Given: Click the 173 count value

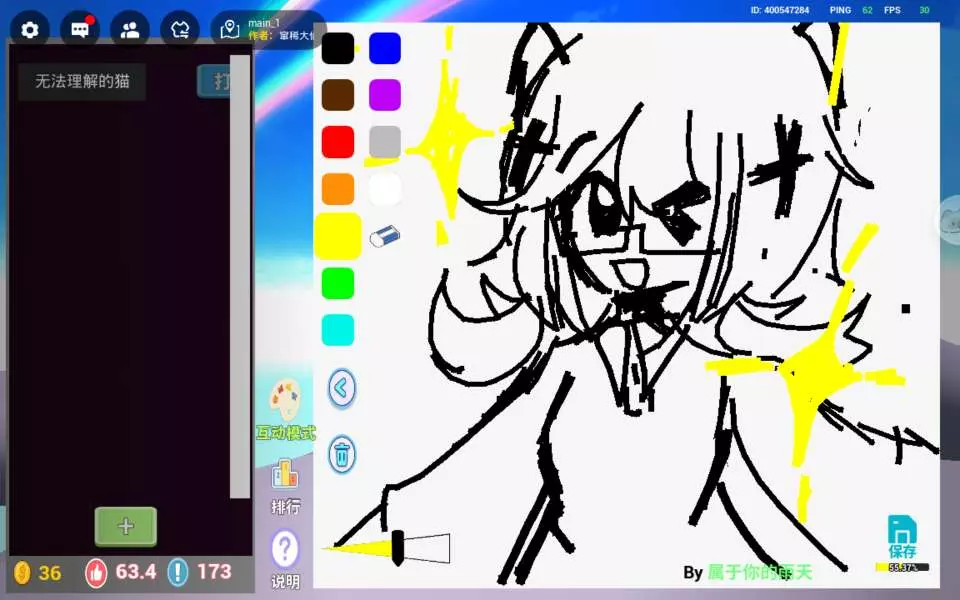Looking at the screenshot, I should 214,572.
